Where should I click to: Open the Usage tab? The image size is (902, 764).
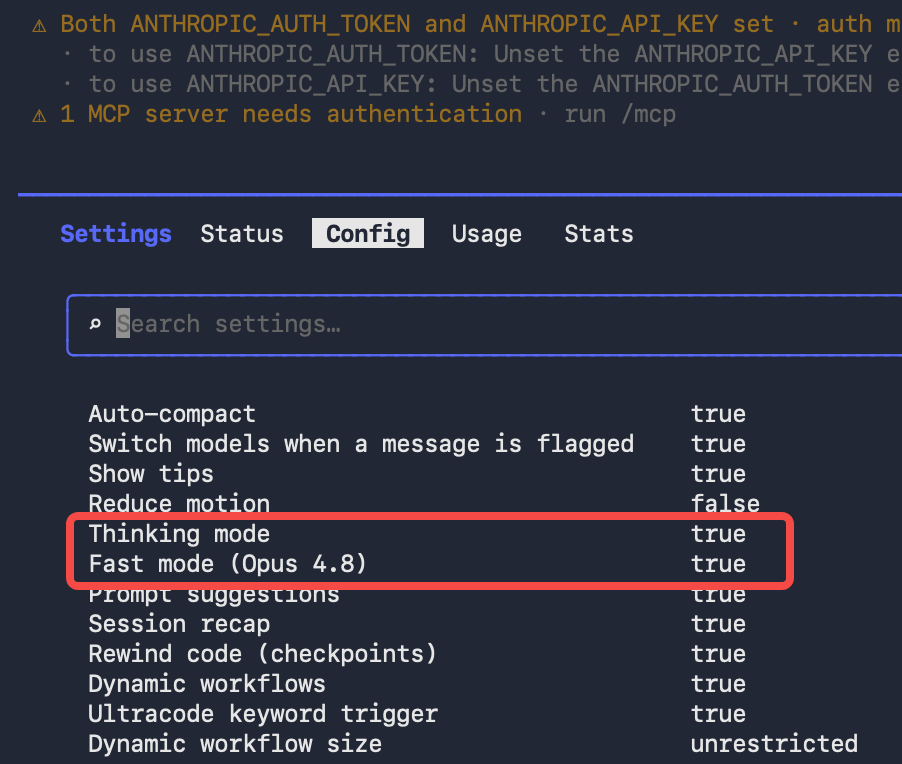pos(487,234)
